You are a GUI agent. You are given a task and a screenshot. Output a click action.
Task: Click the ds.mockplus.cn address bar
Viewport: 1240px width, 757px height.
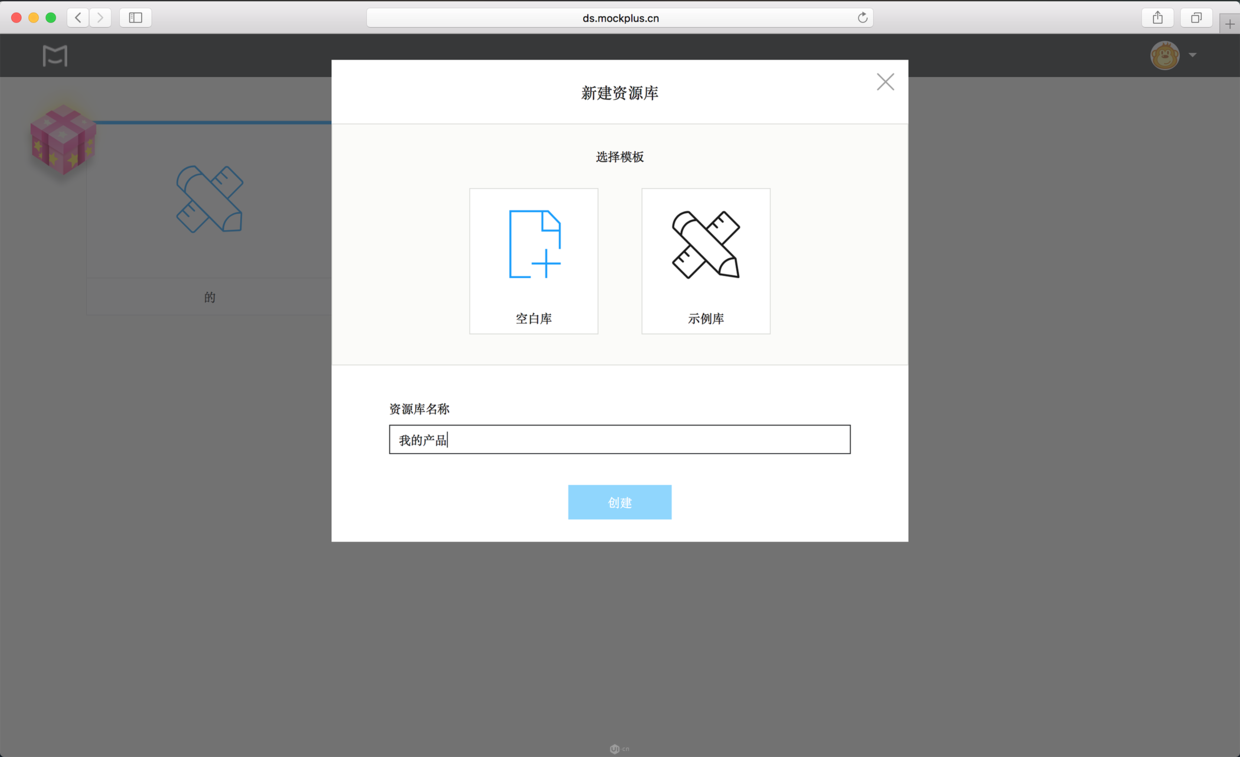point(620,18)
